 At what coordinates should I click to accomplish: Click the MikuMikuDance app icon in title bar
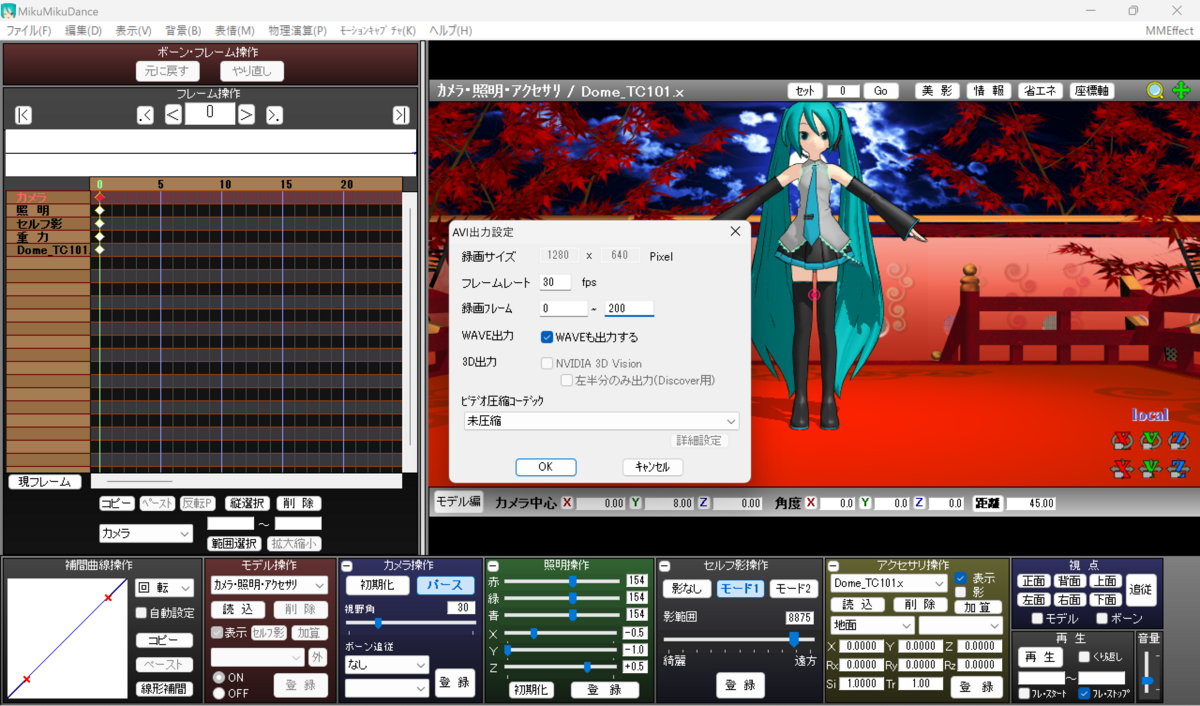(x=9, y=11)
